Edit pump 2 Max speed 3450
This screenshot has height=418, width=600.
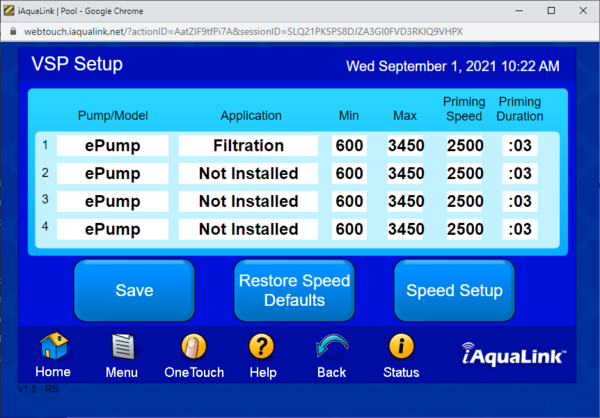click(x=406, y=173)
